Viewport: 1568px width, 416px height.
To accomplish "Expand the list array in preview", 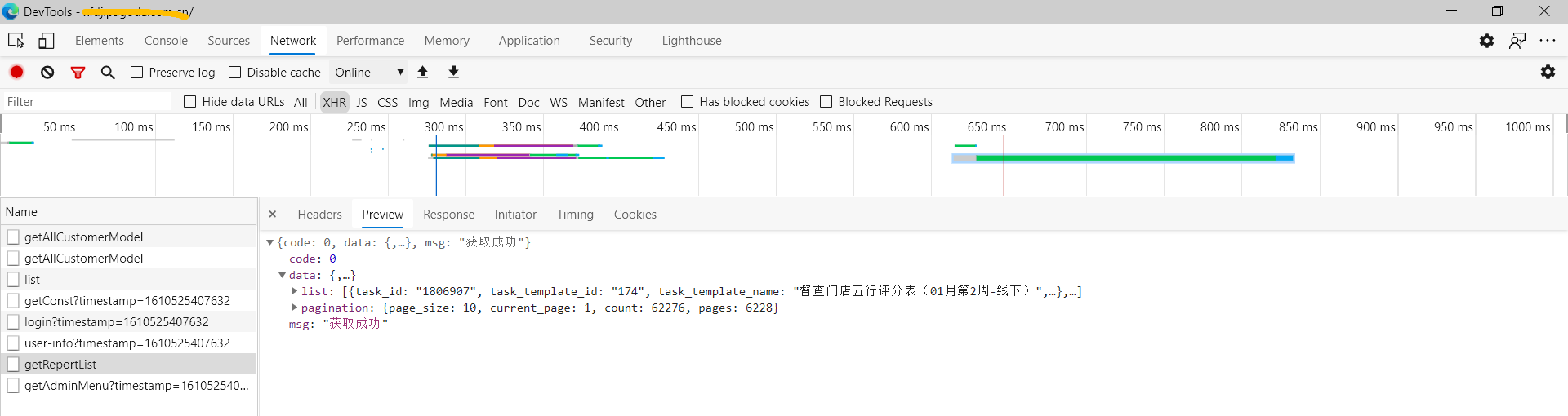I will tap(294, 291).
